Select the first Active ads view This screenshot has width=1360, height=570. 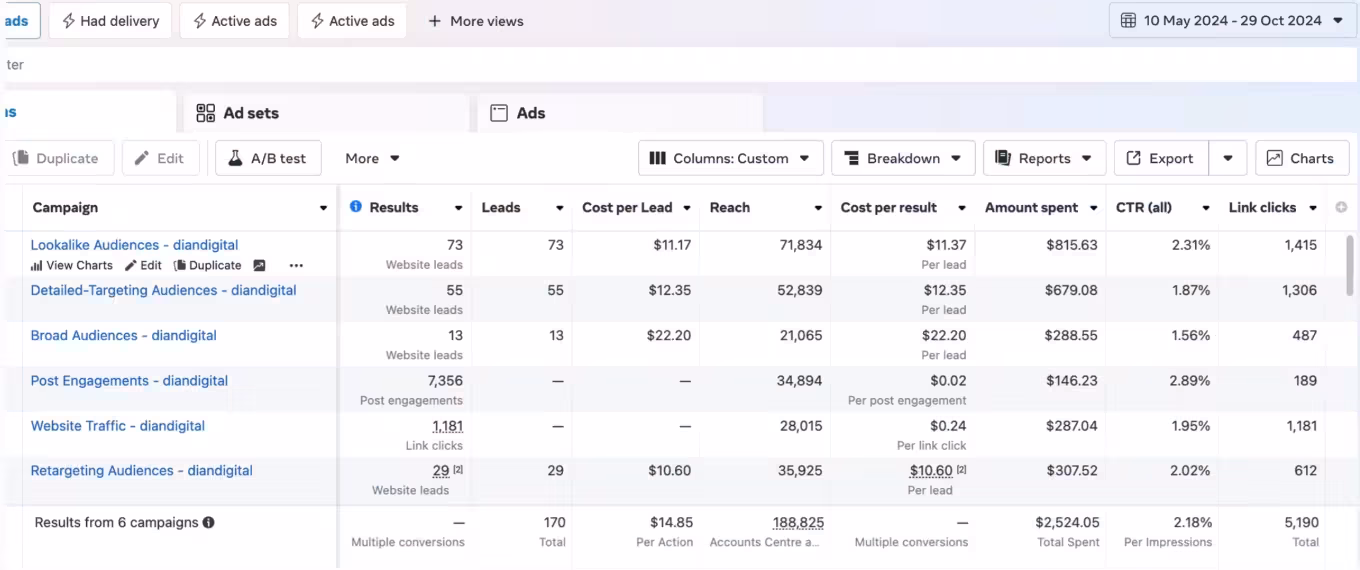235,20
